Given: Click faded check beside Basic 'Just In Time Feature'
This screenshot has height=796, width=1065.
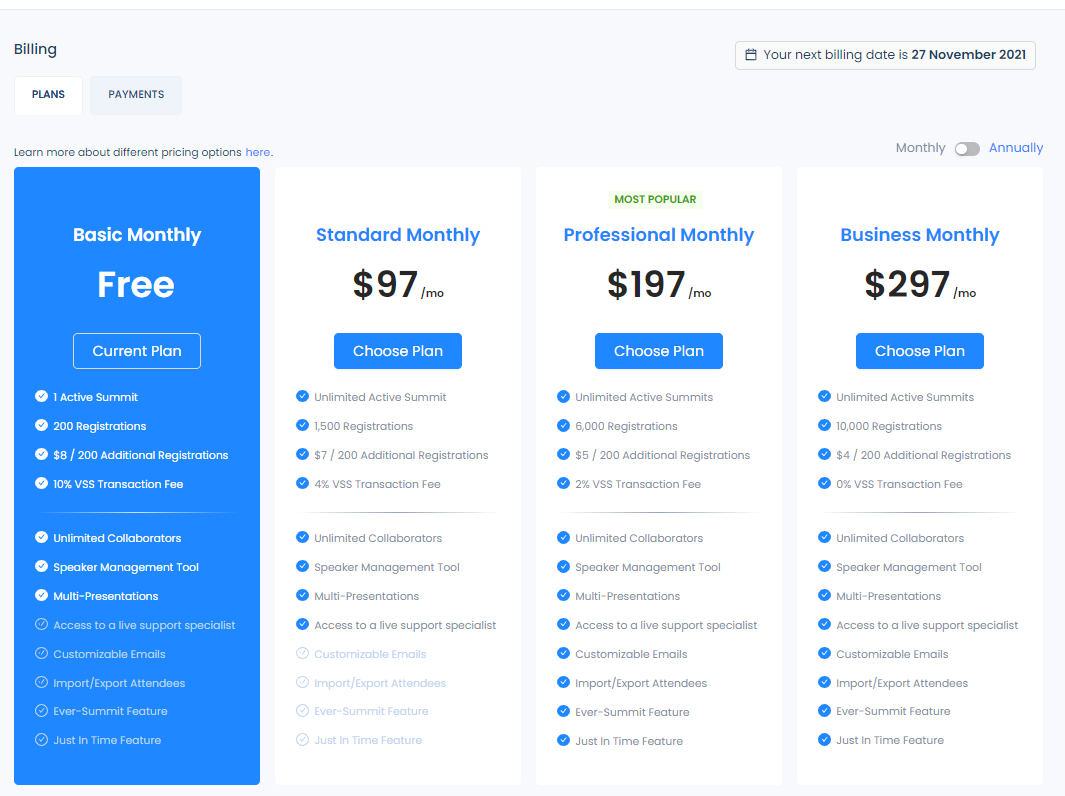Looking at the screenshot, I should click(41, 740).
